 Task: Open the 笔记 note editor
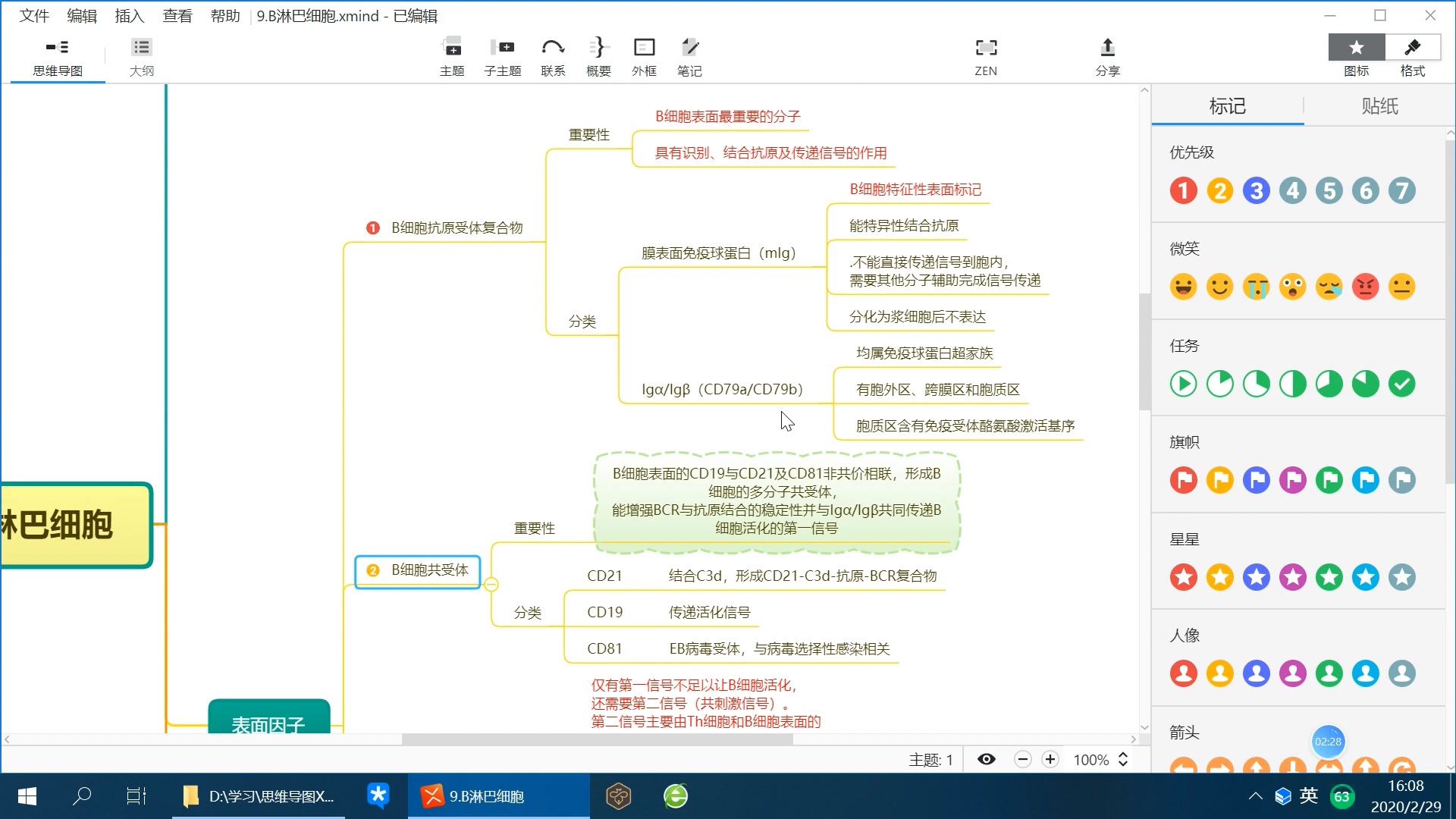(x=689, y=57)
